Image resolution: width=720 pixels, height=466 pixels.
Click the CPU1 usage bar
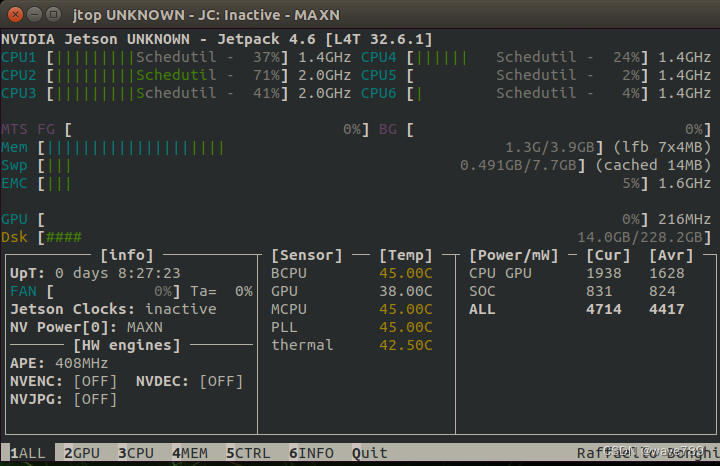168,57
